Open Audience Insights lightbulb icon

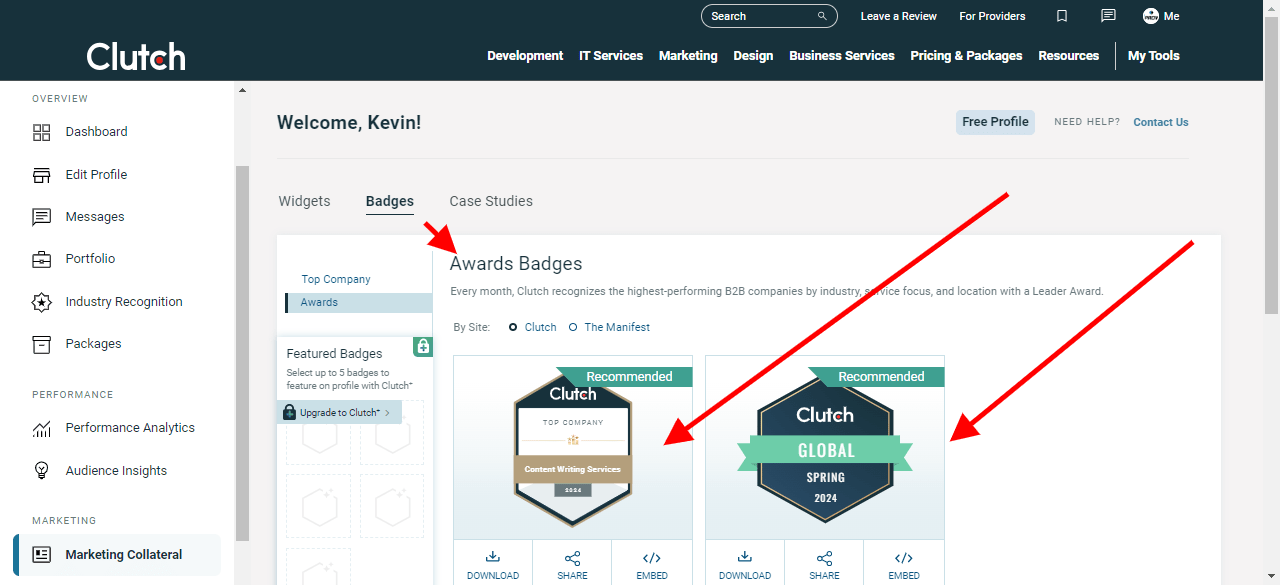point(42,471)
